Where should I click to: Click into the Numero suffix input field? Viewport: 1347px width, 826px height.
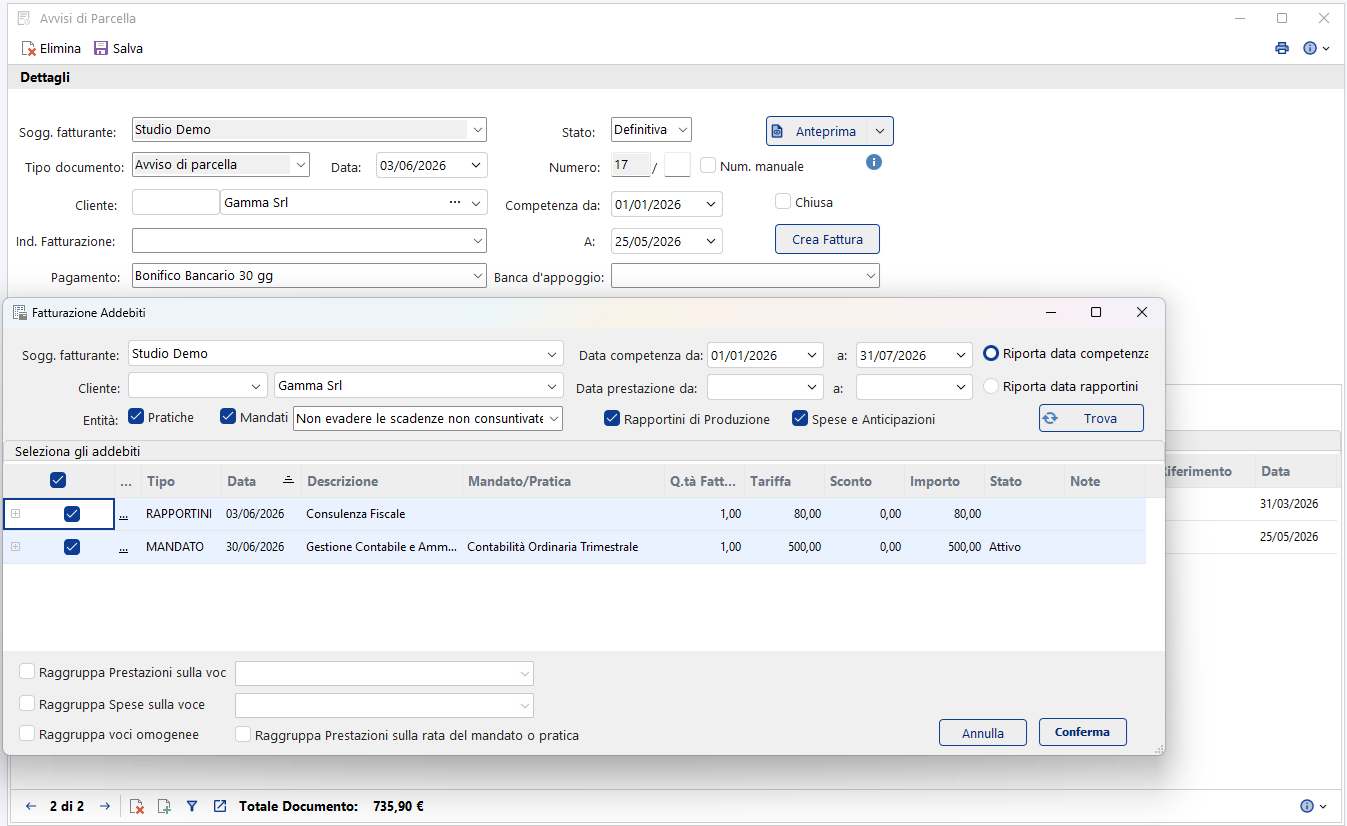(x=677, y=165)
